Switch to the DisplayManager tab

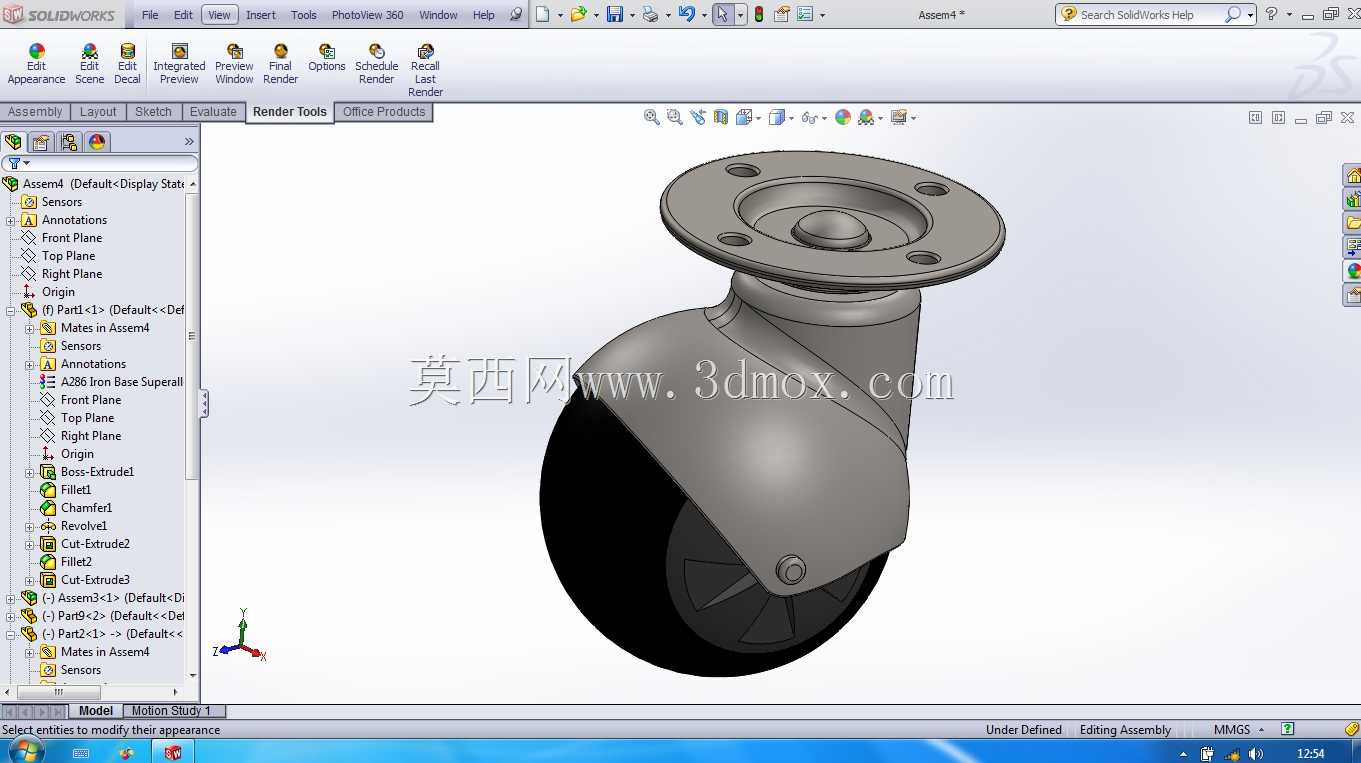pos(97,142)
